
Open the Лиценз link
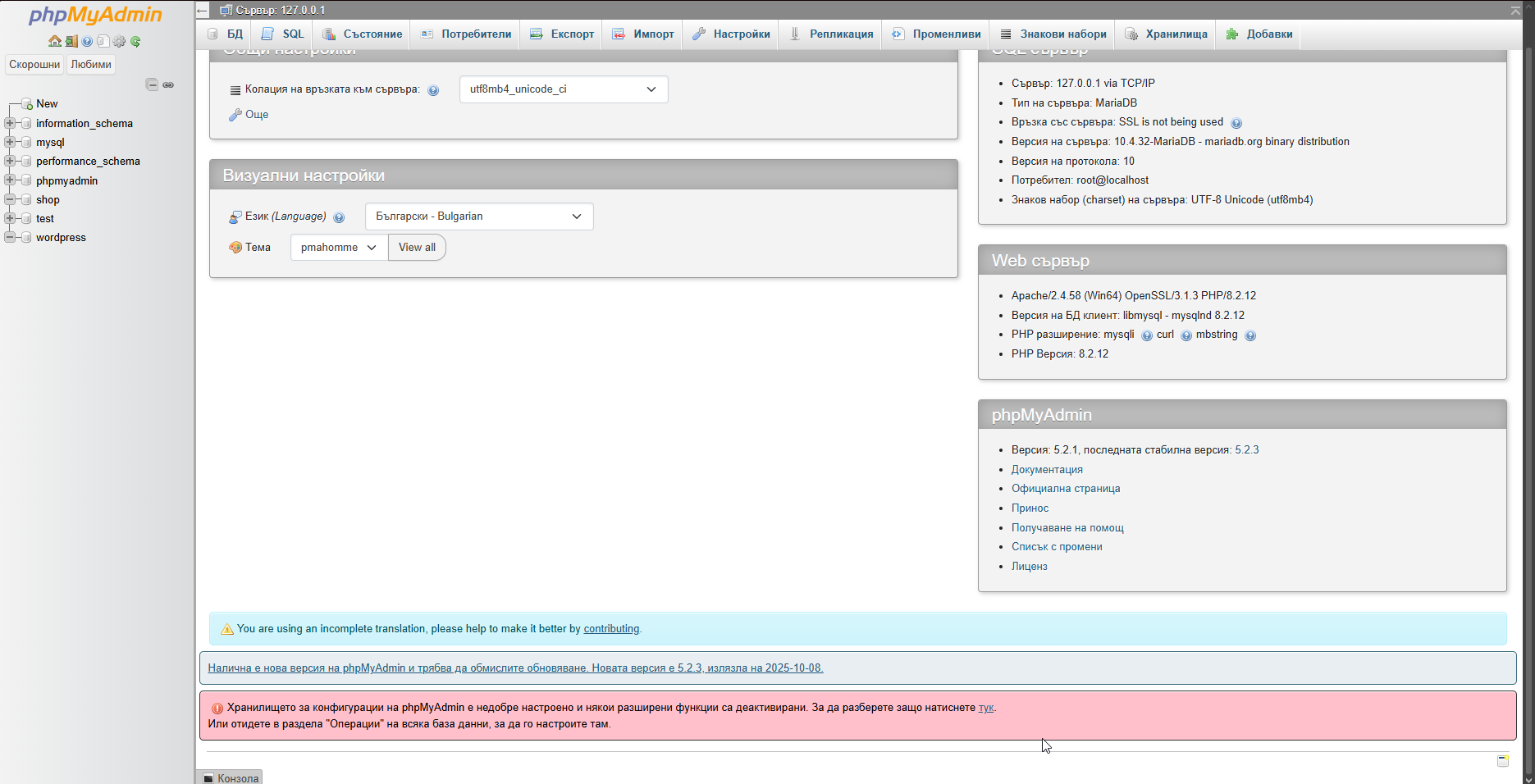(1029, 567)
